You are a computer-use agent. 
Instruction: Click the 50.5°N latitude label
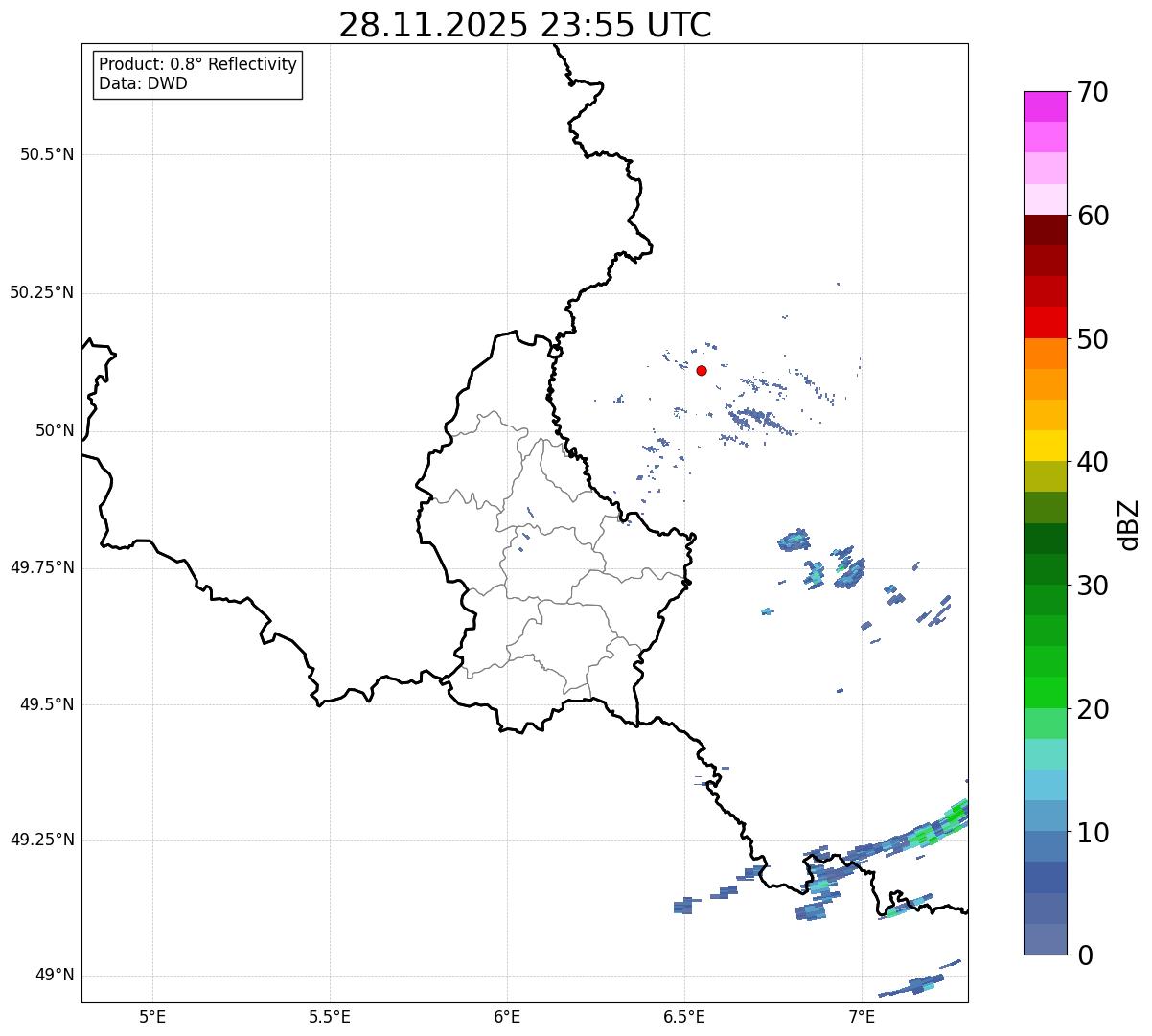coord(47,154)
